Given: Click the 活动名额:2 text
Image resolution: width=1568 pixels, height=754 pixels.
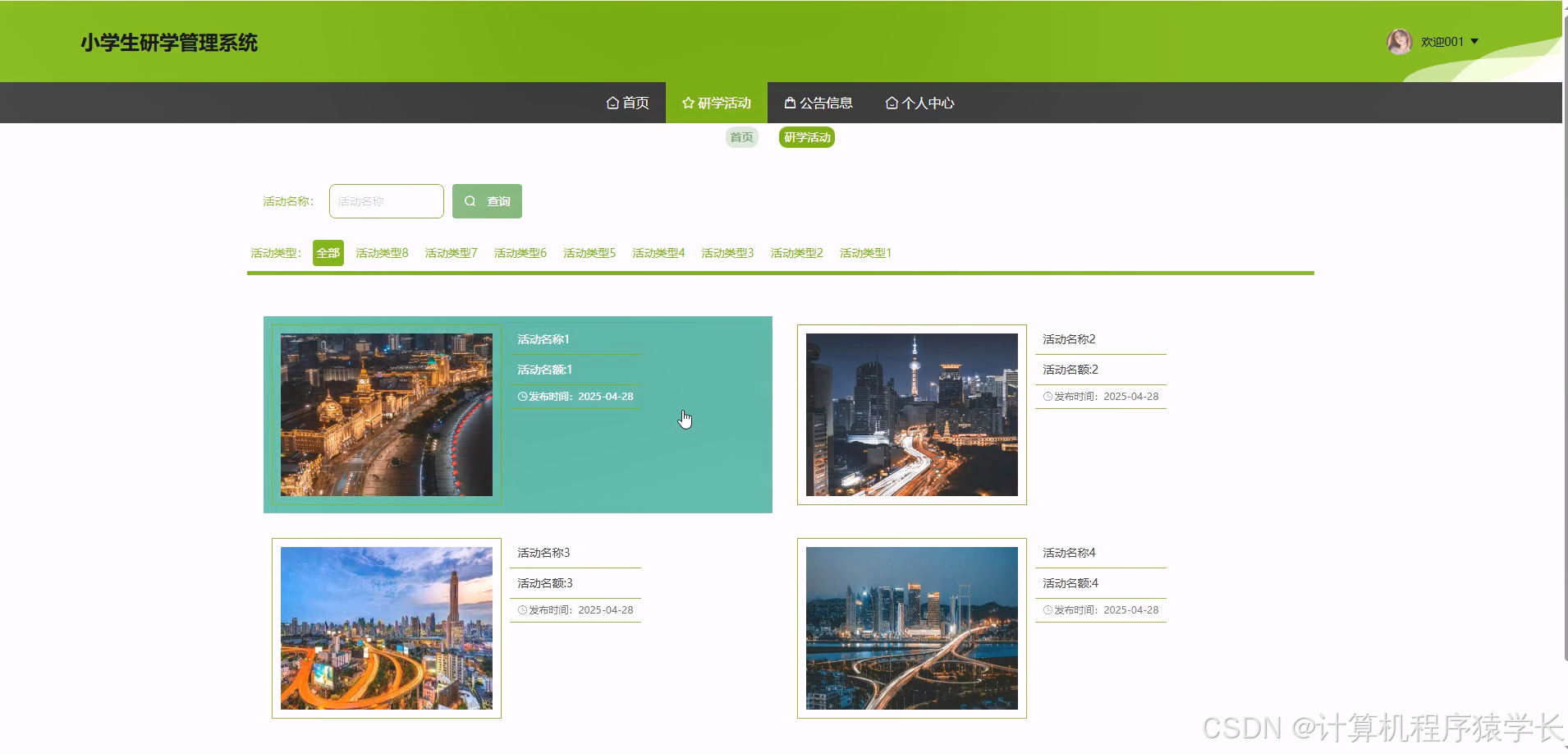Looking at the screenshot, I should pyautogui.click(x=1071, y=370).
